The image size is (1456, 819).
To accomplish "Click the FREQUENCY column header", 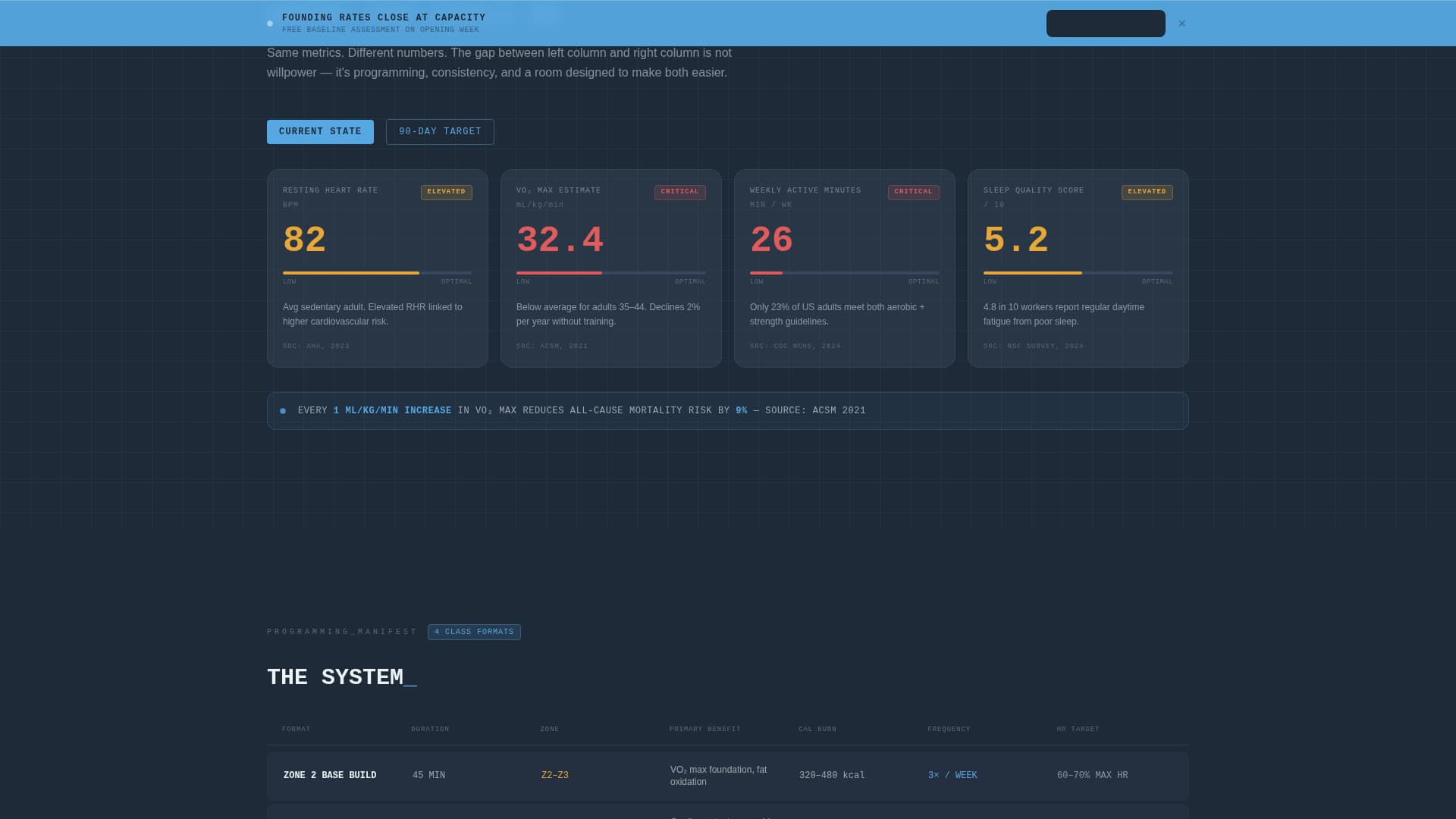I will coord(949,730).
